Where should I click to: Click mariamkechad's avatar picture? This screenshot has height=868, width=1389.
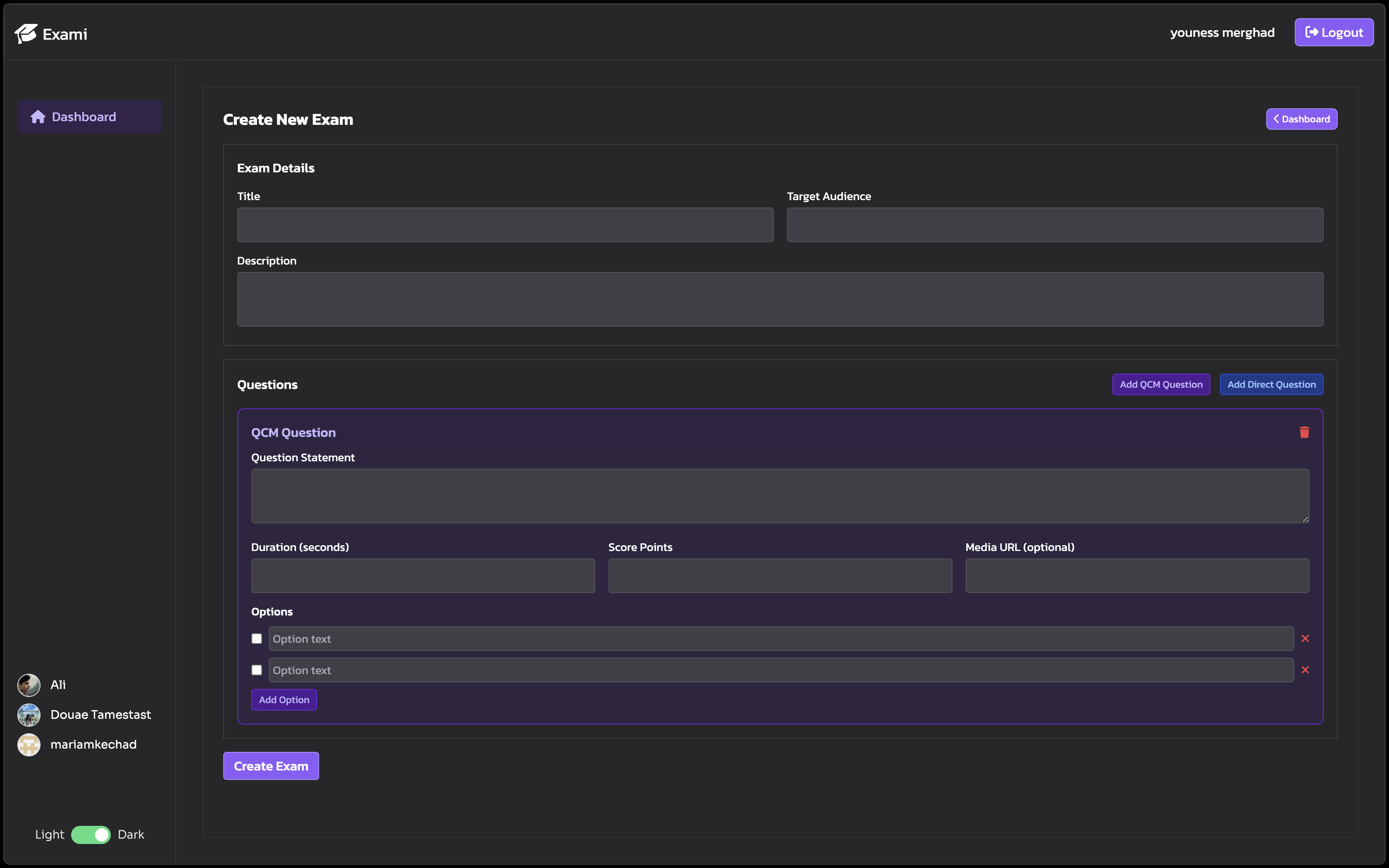(x=29, y=744)
